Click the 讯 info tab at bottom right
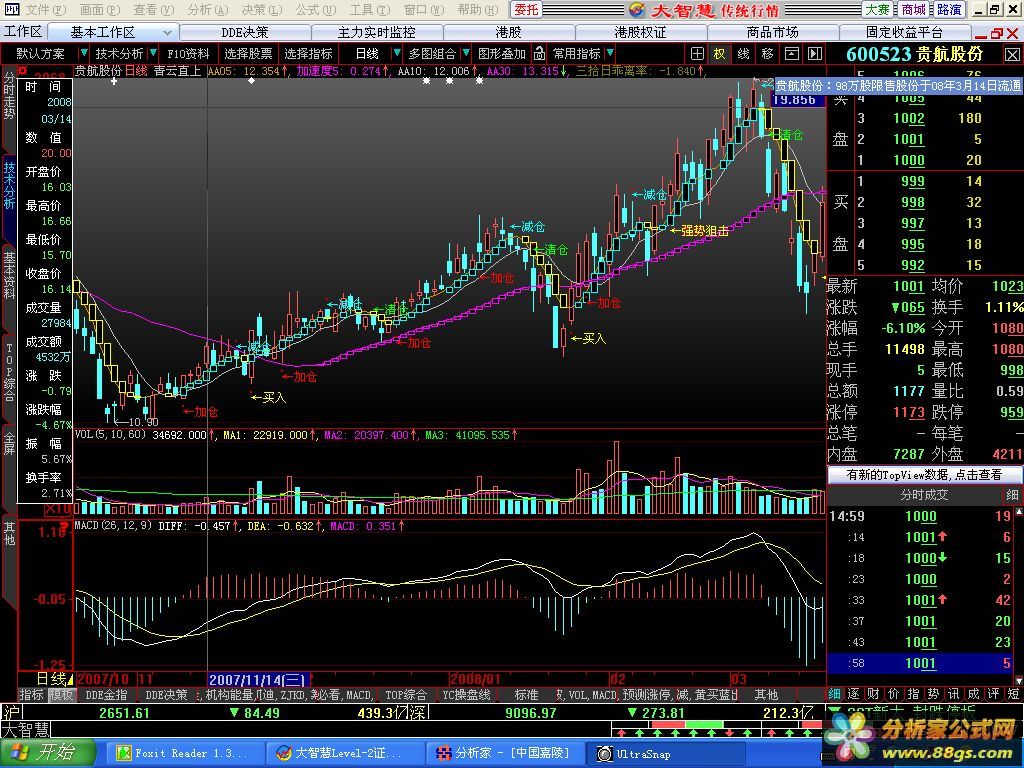 point(953,694)
